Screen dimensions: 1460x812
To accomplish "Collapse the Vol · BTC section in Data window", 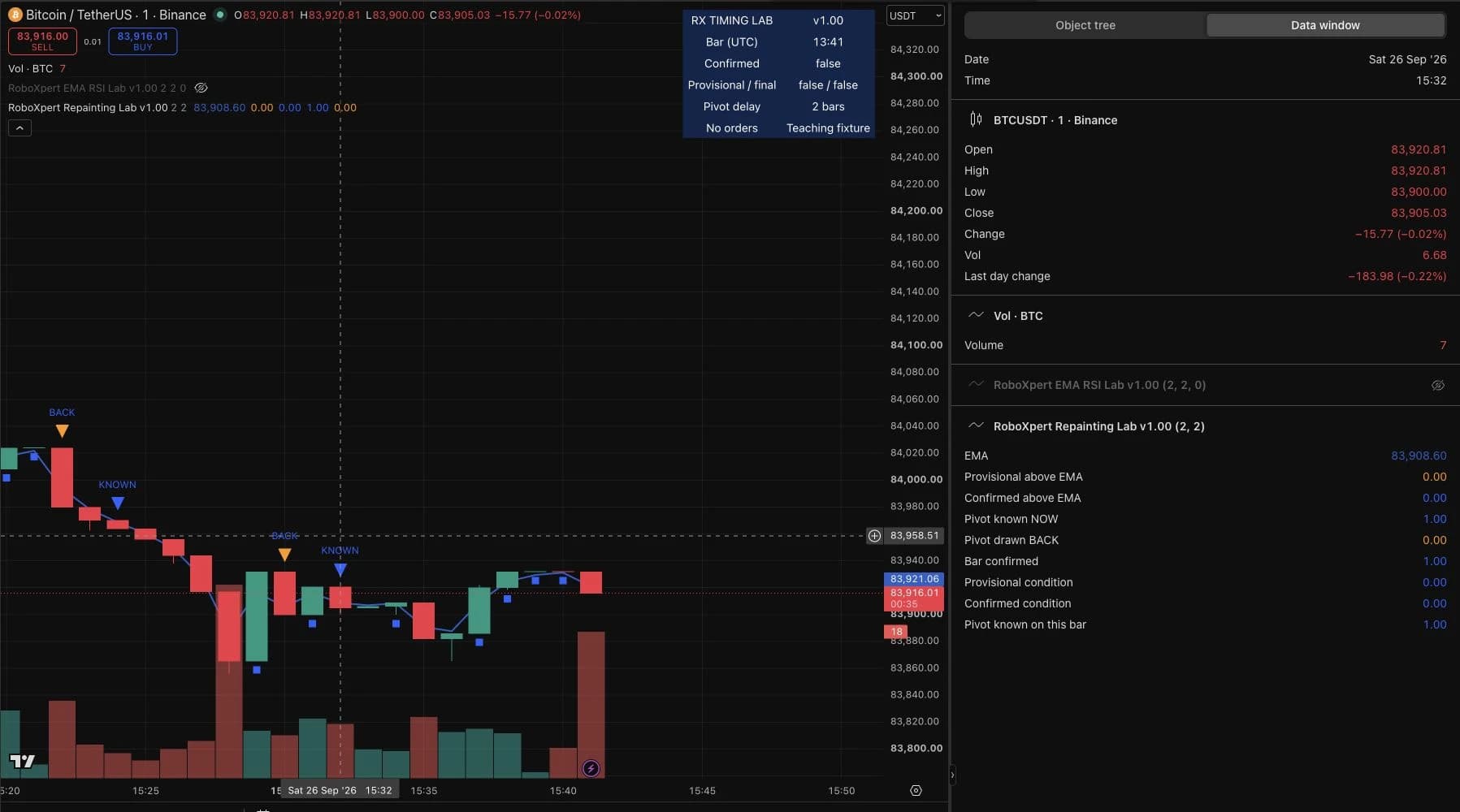I will tap(1018, 316).
